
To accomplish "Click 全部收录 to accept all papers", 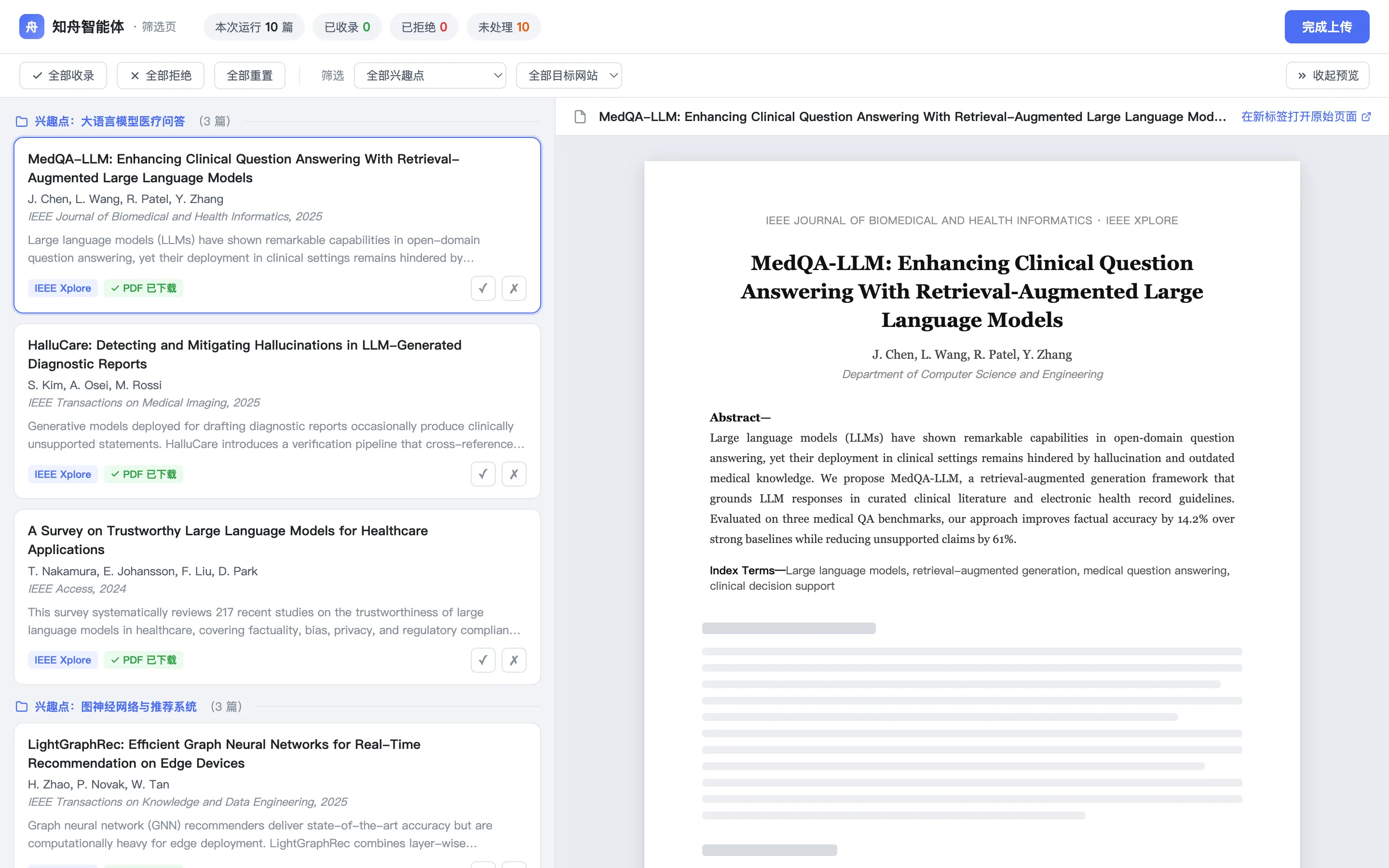I will click(63, 75).
